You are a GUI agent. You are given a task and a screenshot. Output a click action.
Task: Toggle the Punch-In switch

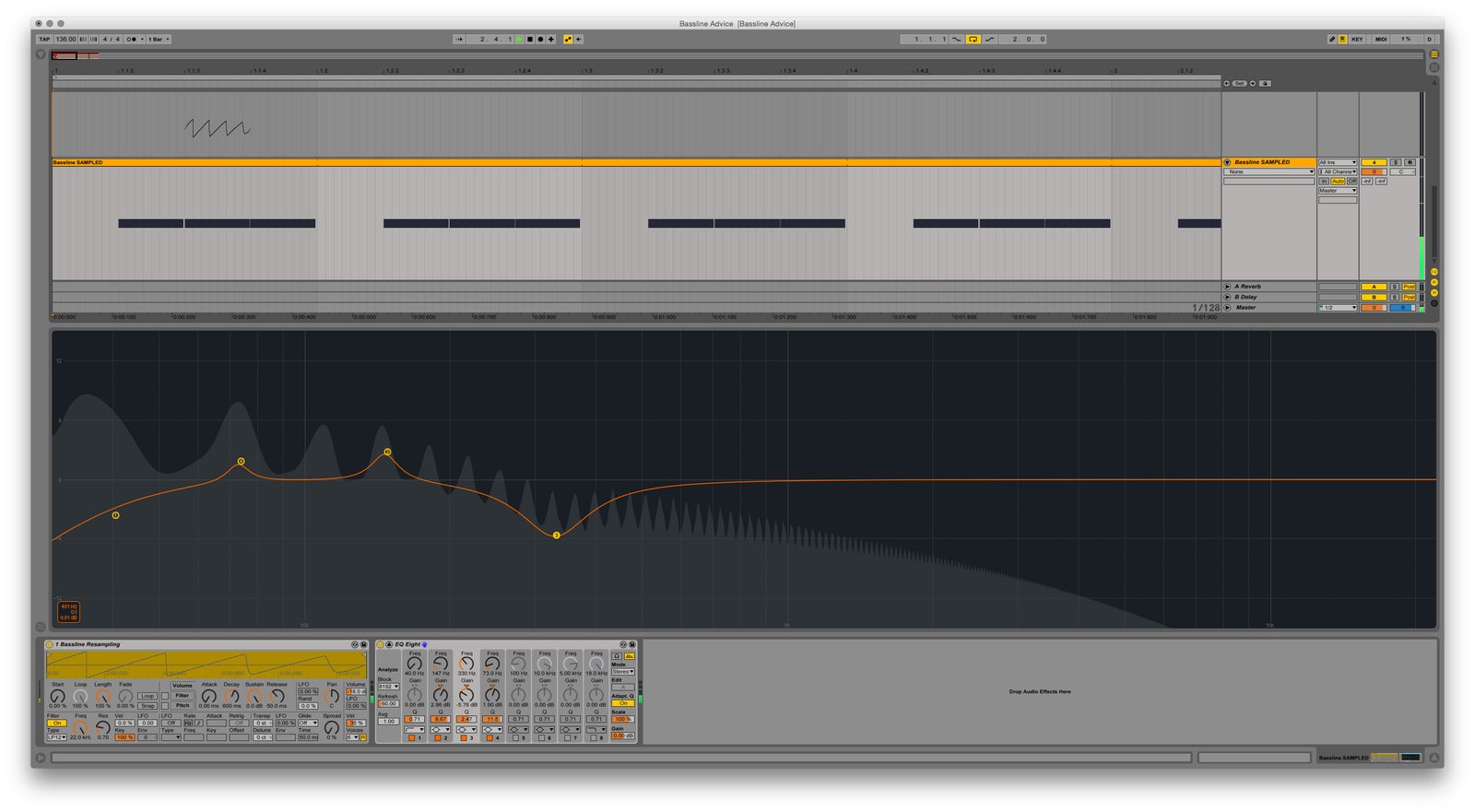[956, 39]
